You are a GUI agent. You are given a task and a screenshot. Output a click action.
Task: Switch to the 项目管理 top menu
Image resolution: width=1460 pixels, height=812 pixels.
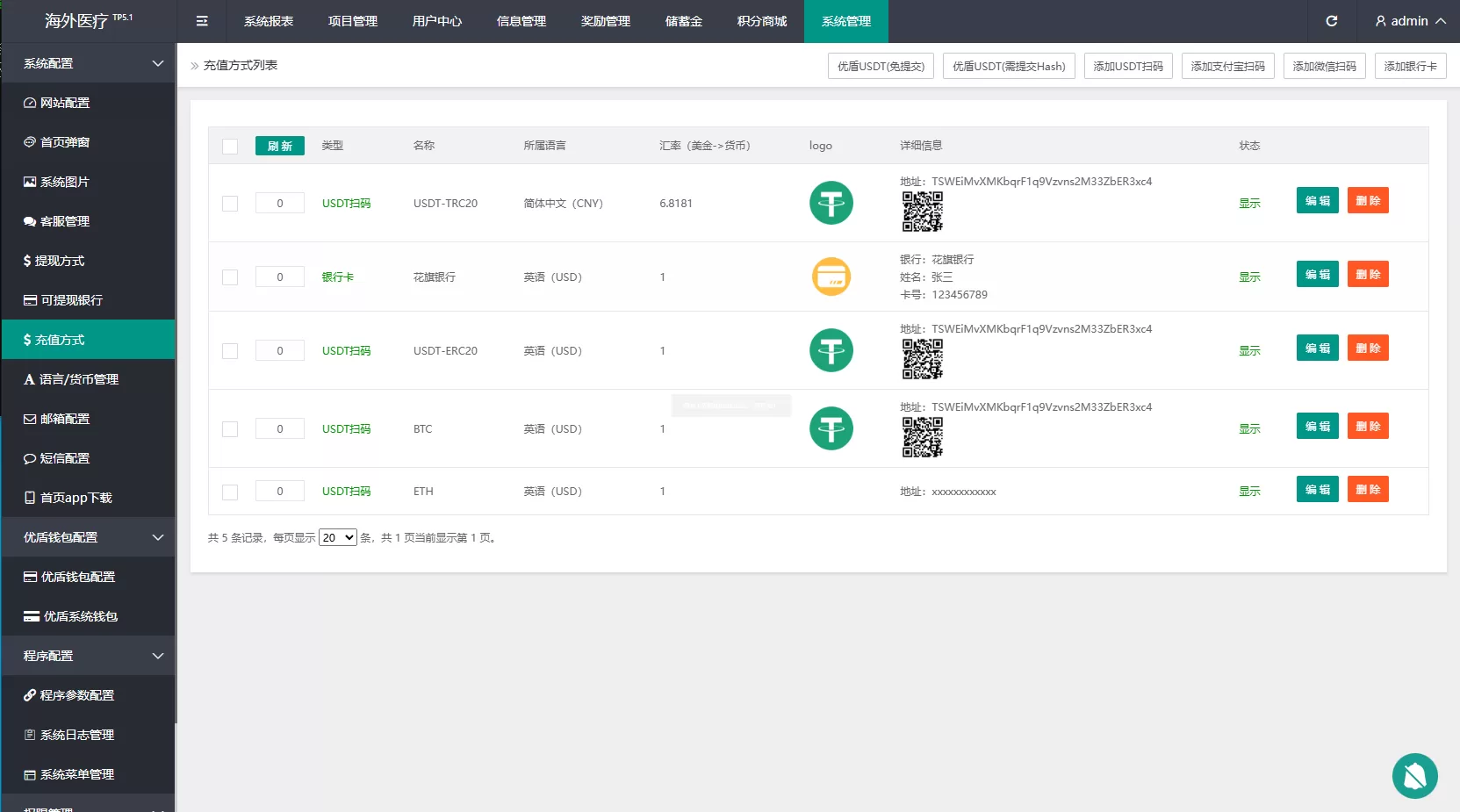pyautogui.click(x=353, y=21)
